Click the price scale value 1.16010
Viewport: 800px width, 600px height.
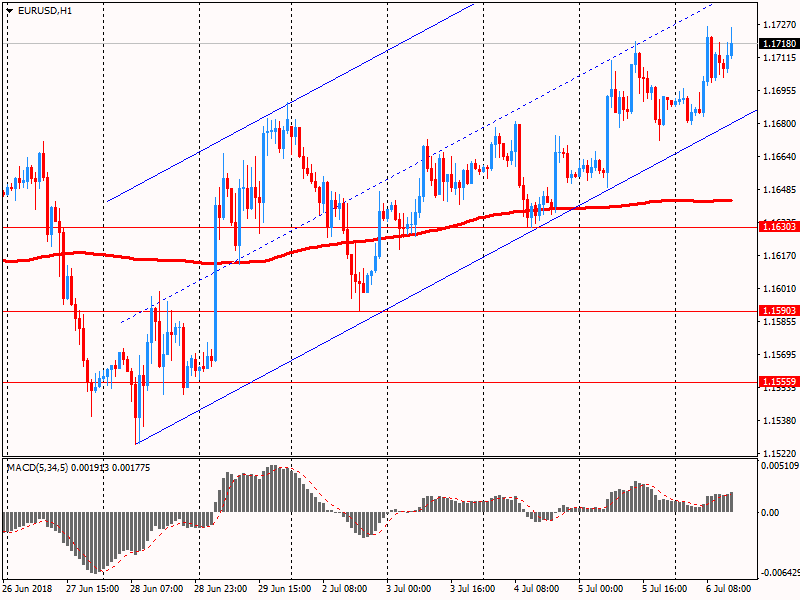780,289
